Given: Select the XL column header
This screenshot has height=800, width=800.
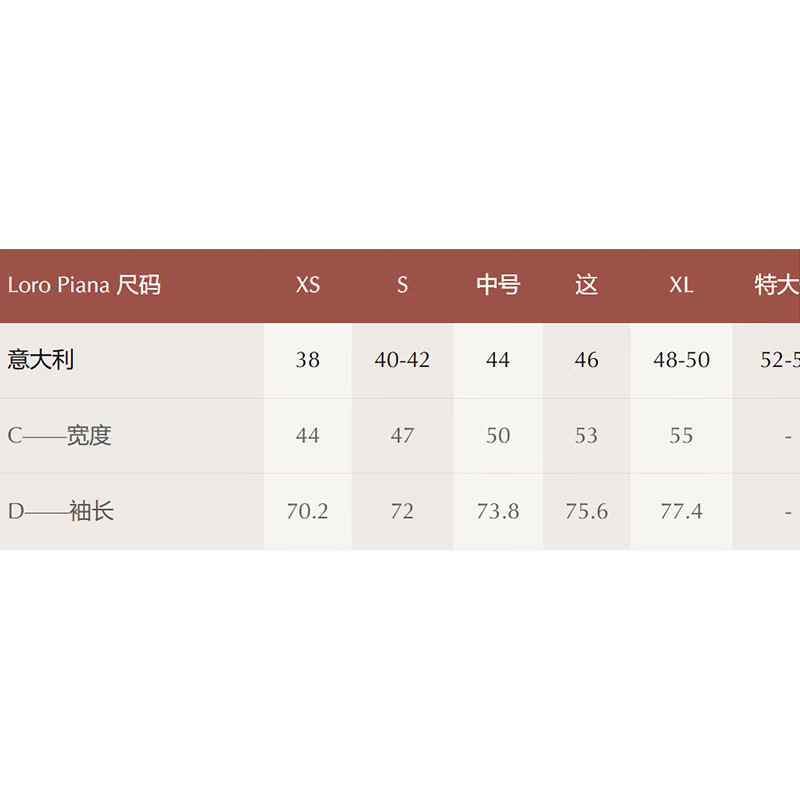Looking at the screenshot, I should (x=681, y=285).
